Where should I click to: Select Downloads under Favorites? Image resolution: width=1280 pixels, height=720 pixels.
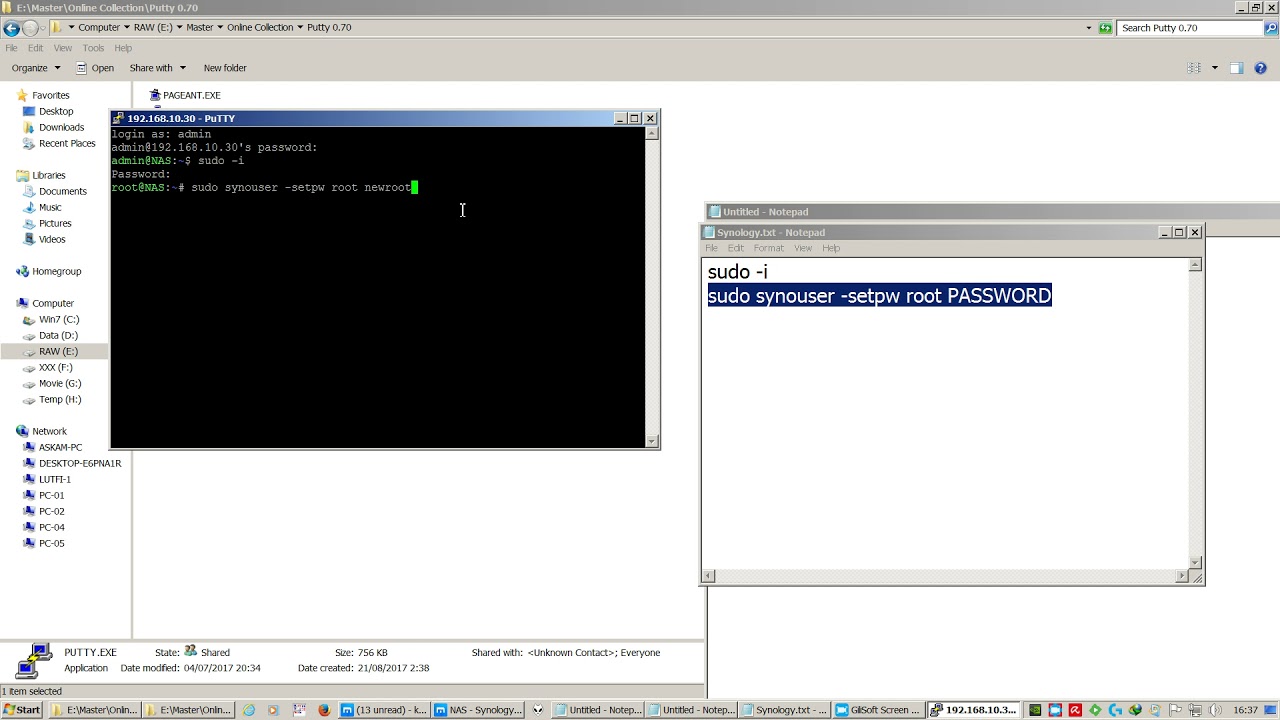click(x=61, y=127)
